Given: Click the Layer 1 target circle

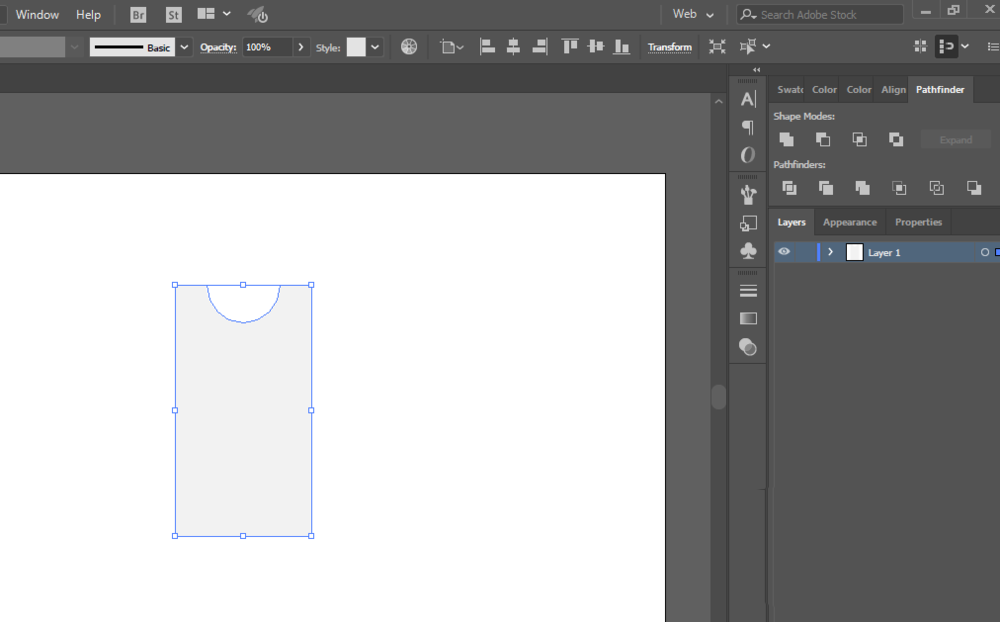Looking at the screenshot, I should click(984, 253).
